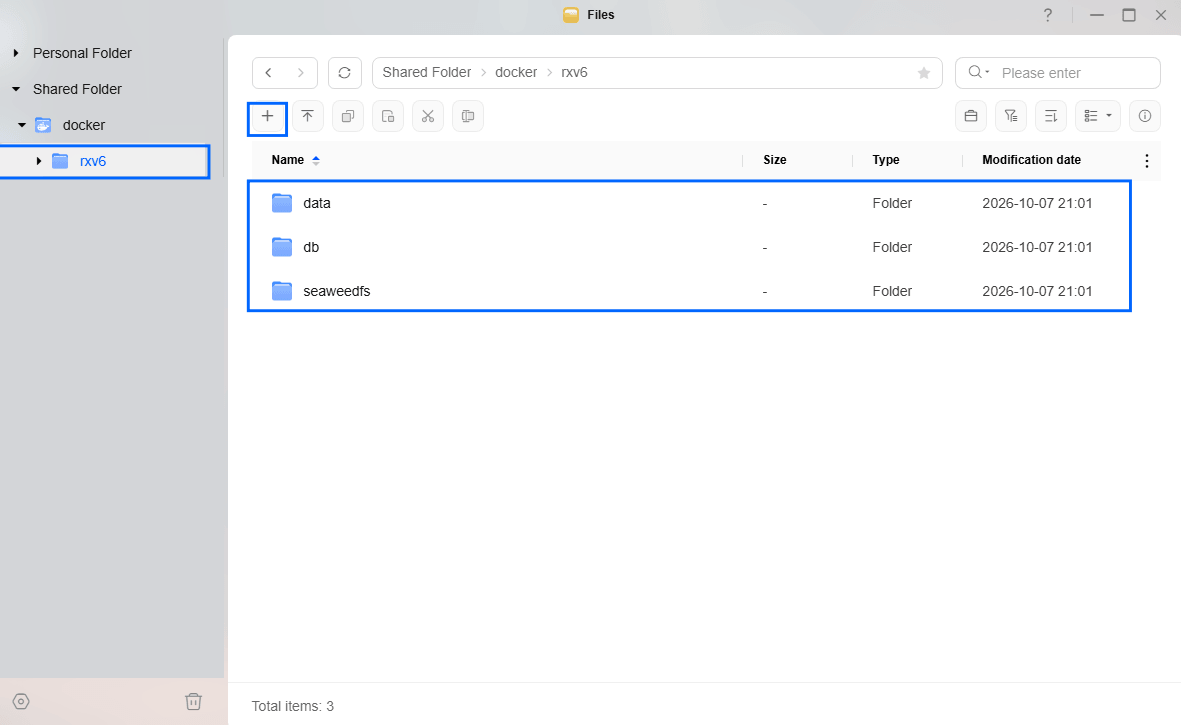Screen dimensions: 1181x725
Task: Sort by the Size column header
Action: click(x=774, y=160)
